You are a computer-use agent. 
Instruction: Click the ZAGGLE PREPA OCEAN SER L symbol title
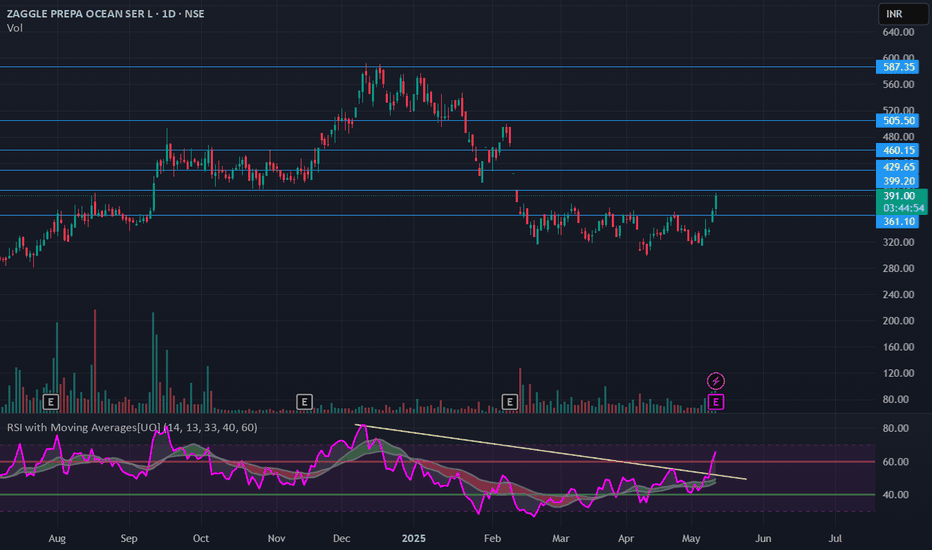105,14
